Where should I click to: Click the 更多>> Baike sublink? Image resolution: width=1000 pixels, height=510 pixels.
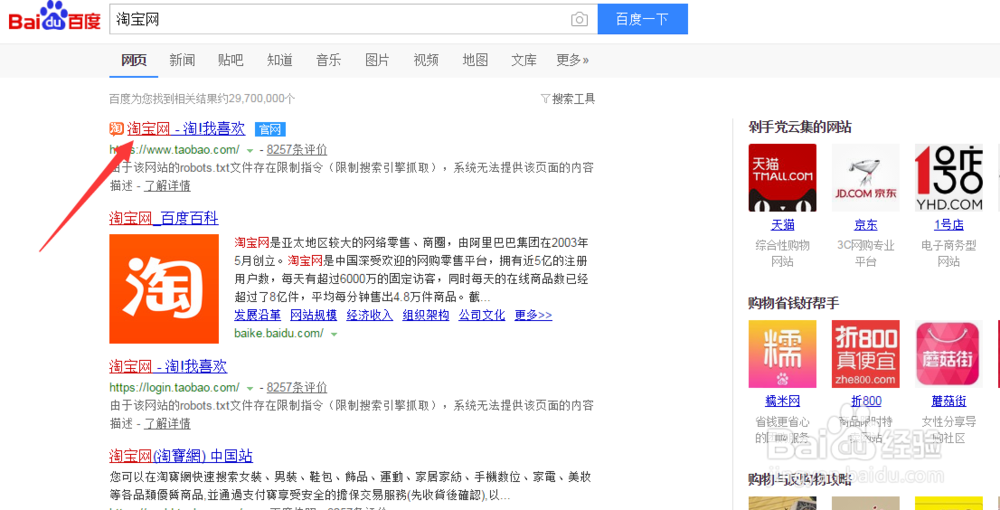[x=533, y=315]
